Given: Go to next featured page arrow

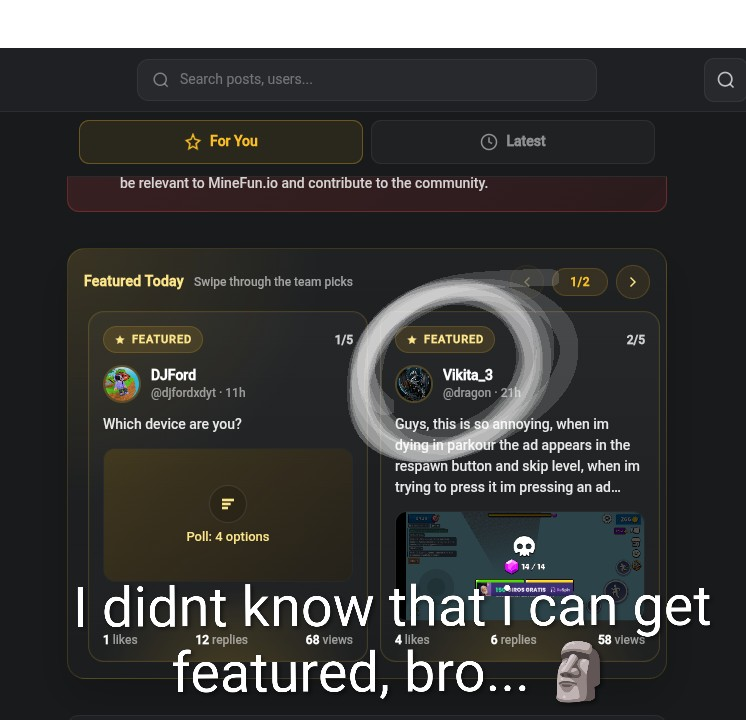Looking at the screenshot, I should pos(633,282).
